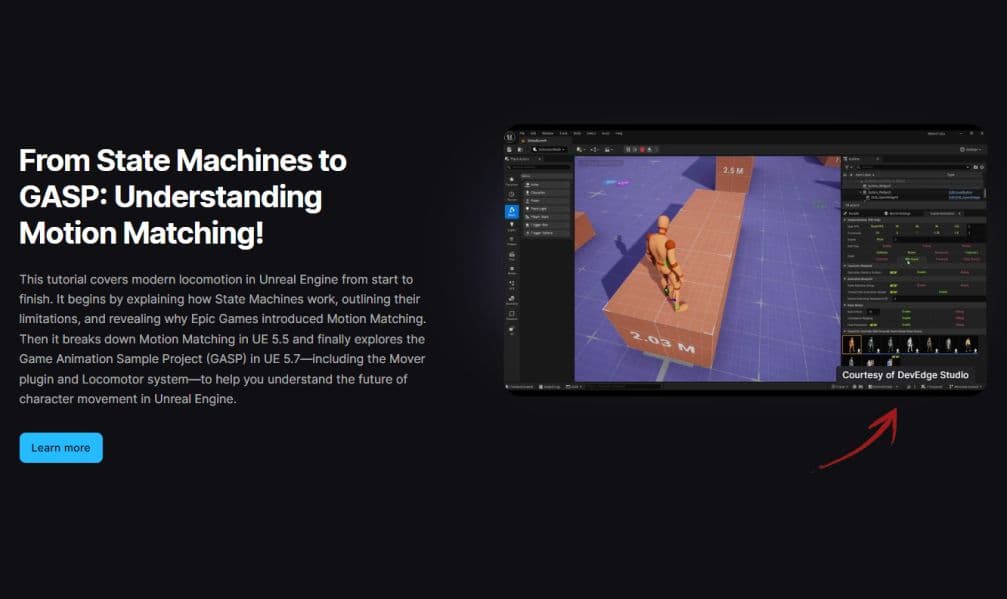Image resolution: width=1007 pixels, height=599 pixels.
Task: Choose Trigger Sphere in Place Actors list
Action: (x=547, y=233)
